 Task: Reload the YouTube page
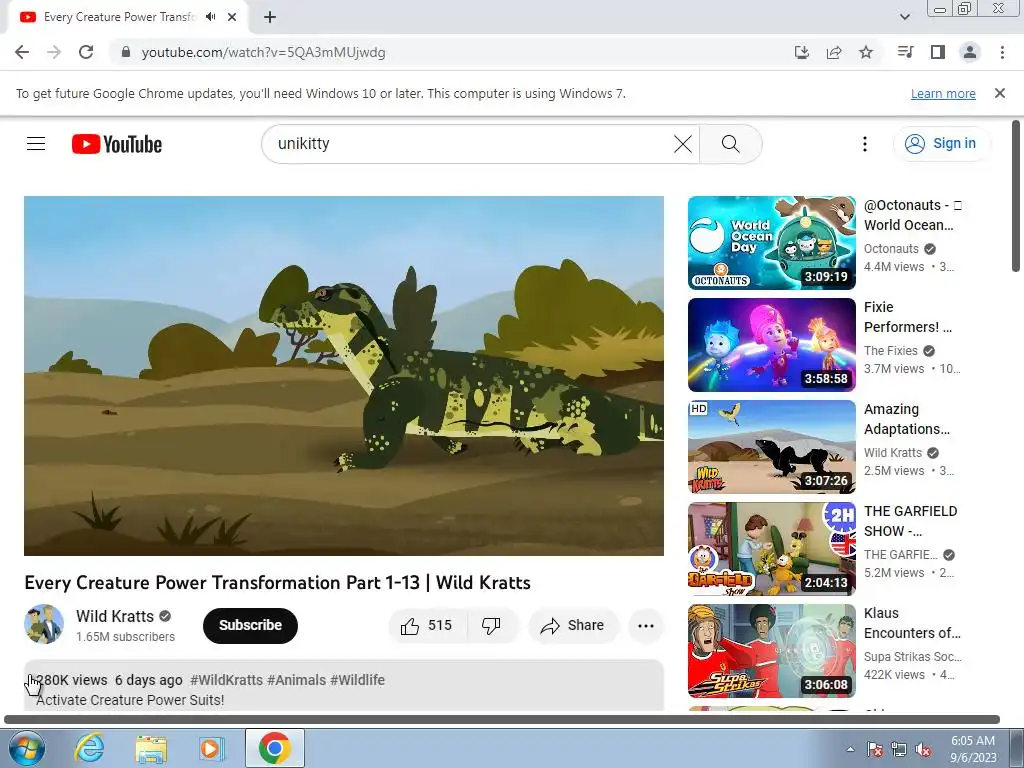point(86,52)
